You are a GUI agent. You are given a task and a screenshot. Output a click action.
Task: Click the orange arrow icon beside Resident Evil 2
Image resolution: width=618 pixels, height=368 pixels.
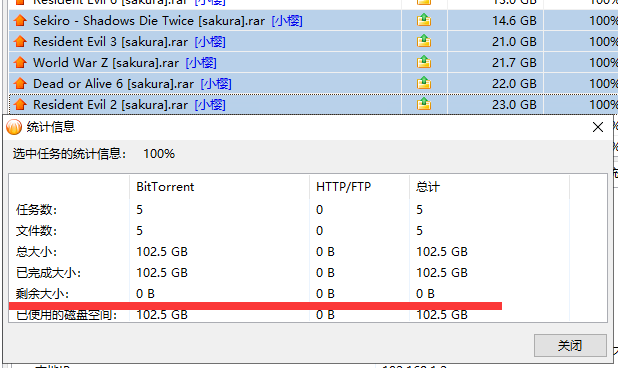tap(20, 104)
